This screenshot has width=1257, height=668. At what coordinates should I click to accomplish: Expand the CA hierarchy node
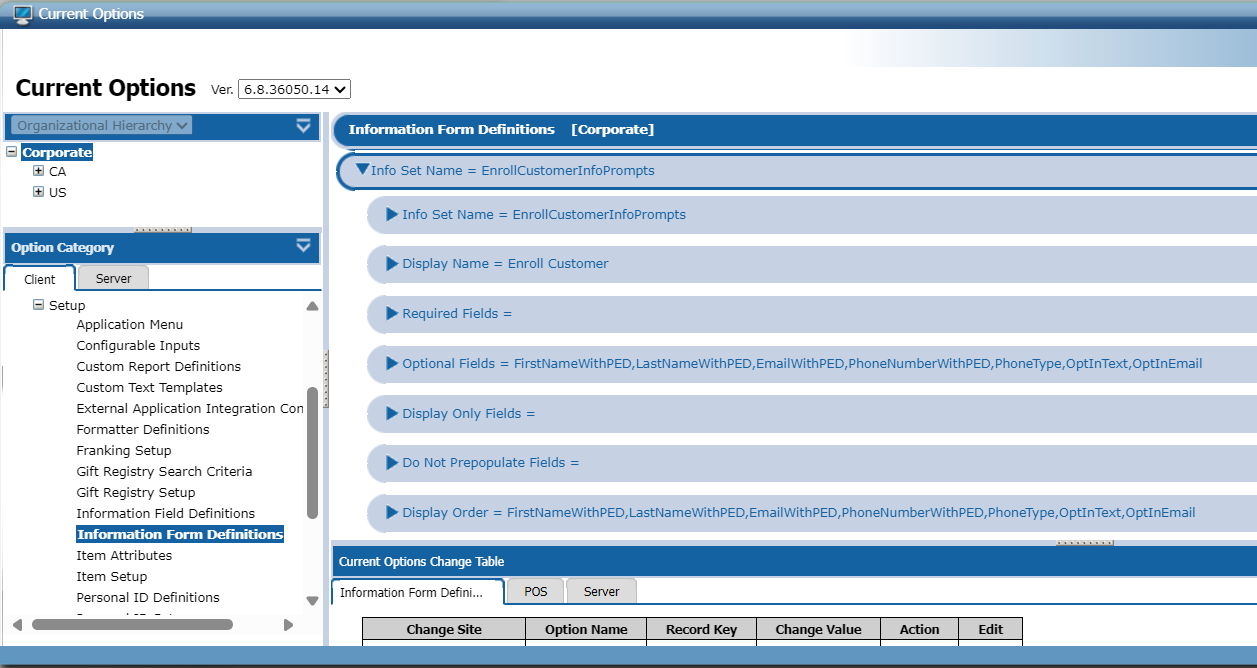pos(39,171)
